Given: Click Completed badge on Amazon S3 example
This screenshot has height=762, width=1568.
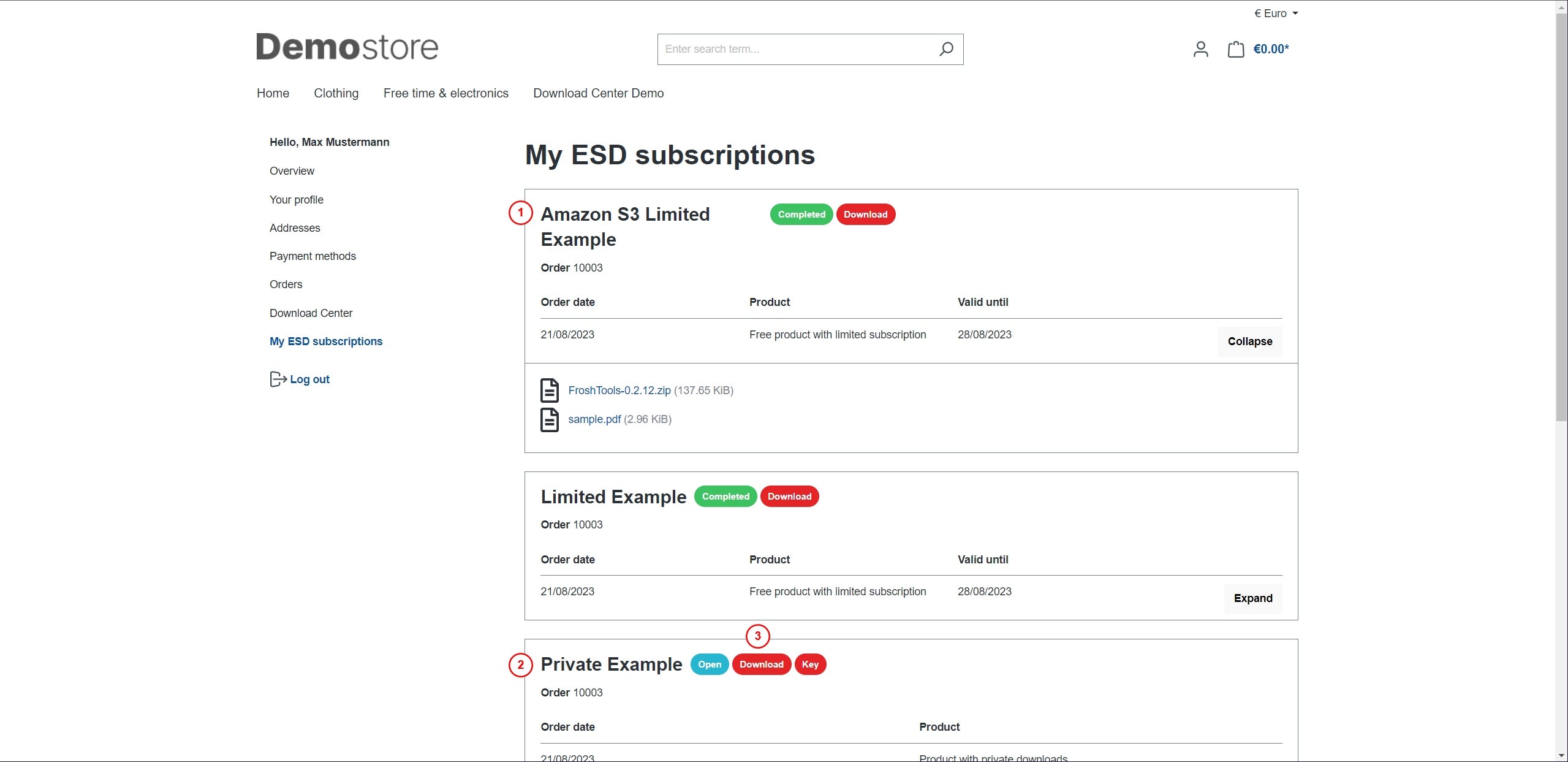Looking at the screenshot, I should [801, 215].
